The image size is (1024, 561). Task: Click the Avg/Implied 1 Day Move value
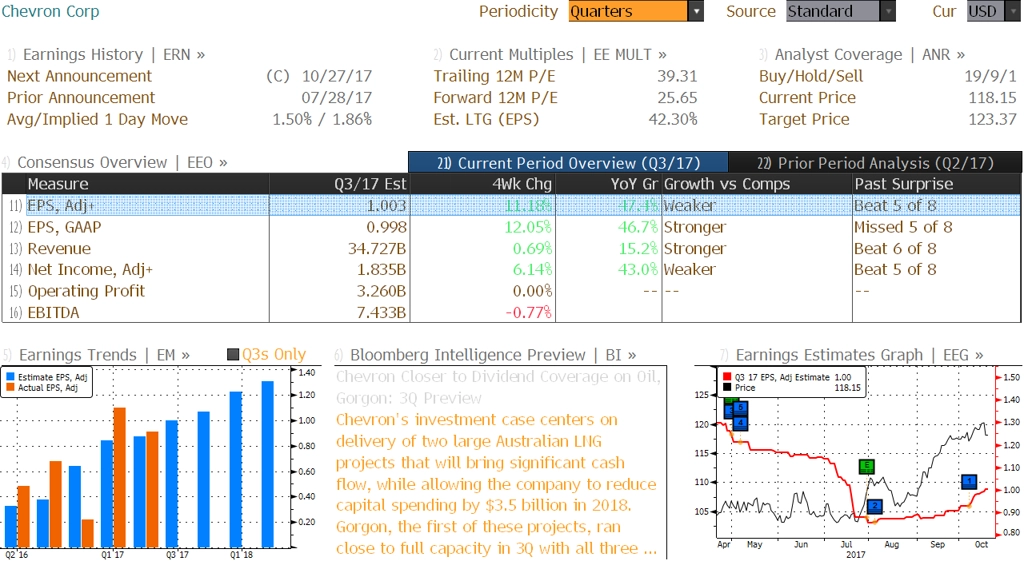pos(322,120)
